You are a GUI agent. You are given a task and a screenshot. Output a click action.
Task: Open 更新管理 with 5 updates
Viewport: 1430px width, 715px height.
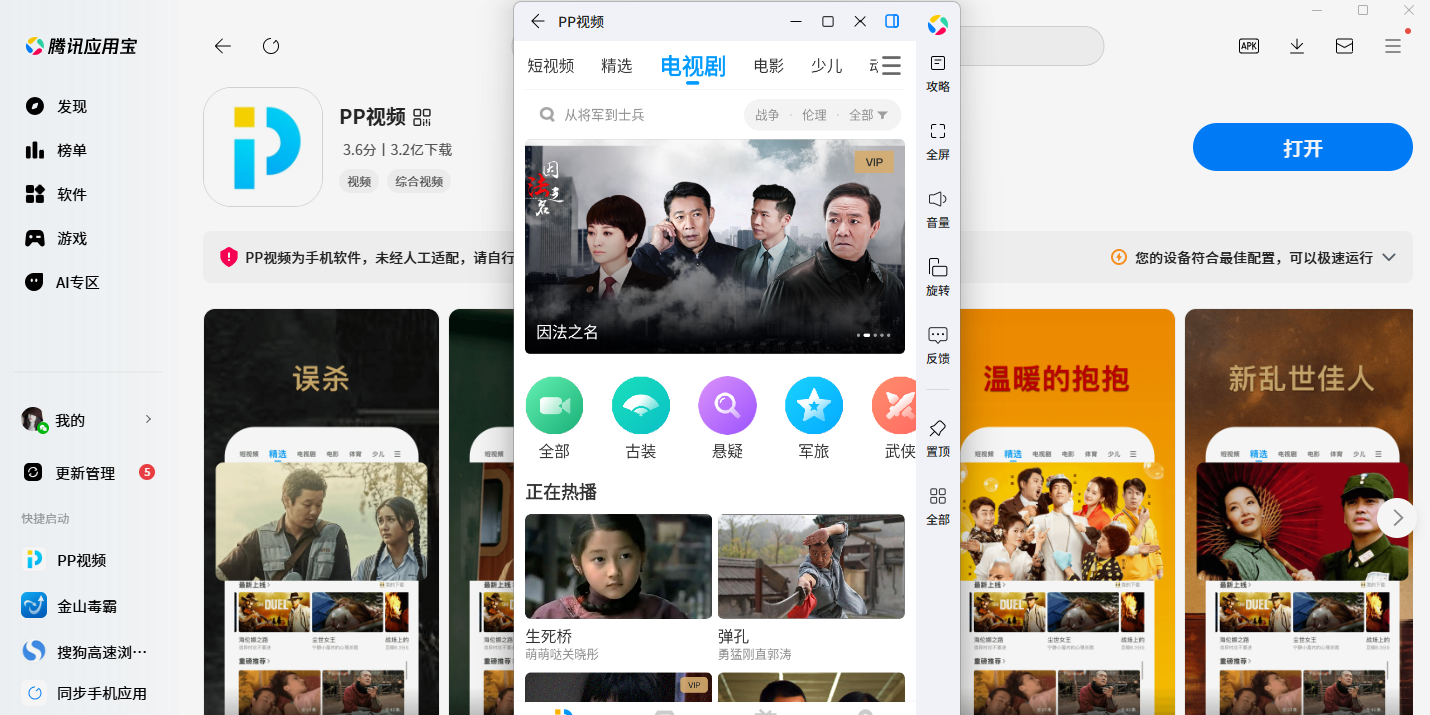(x=88, y=472)
